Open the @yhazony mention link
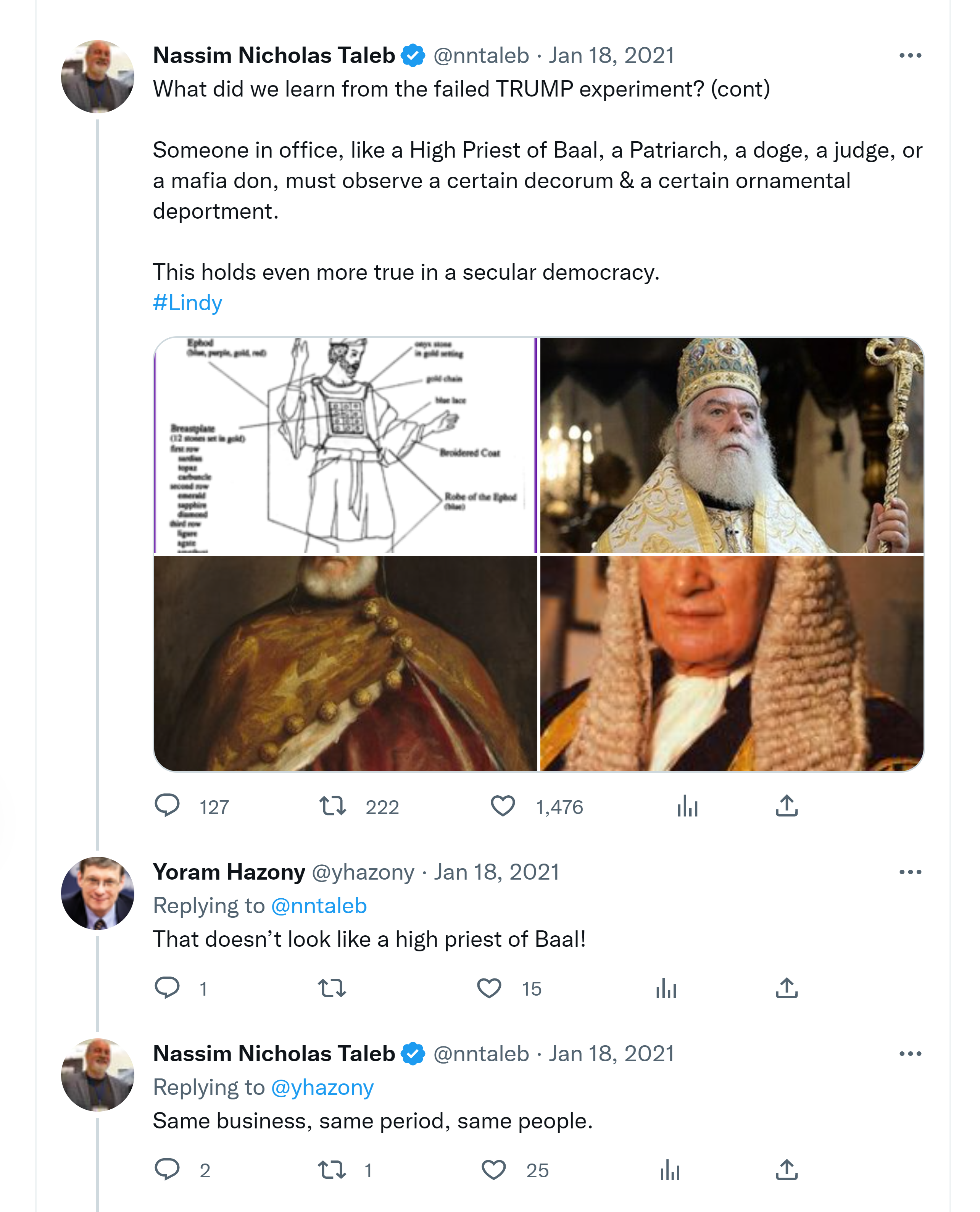The height and width of the screenshot is (1212, 980). 322,1088
